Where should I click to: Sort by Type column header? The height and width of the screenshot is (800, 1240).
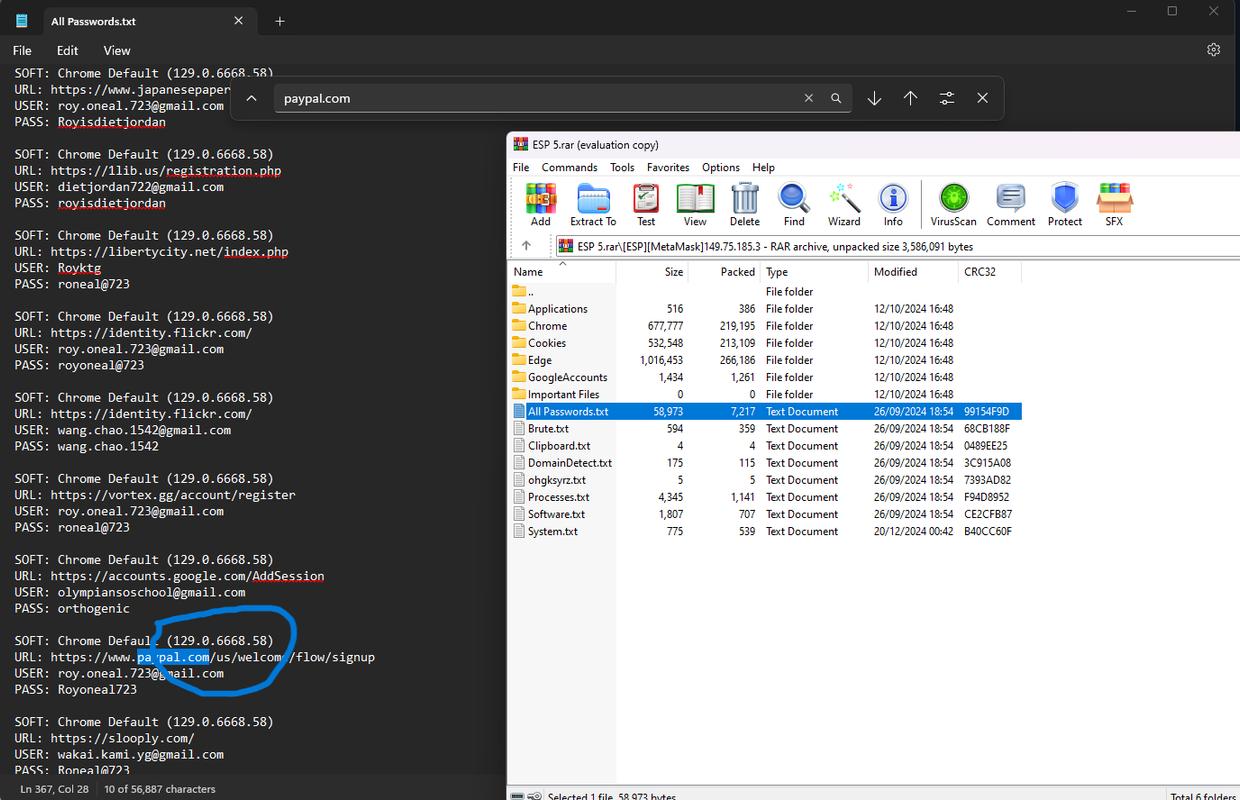(x=815, y=271)
